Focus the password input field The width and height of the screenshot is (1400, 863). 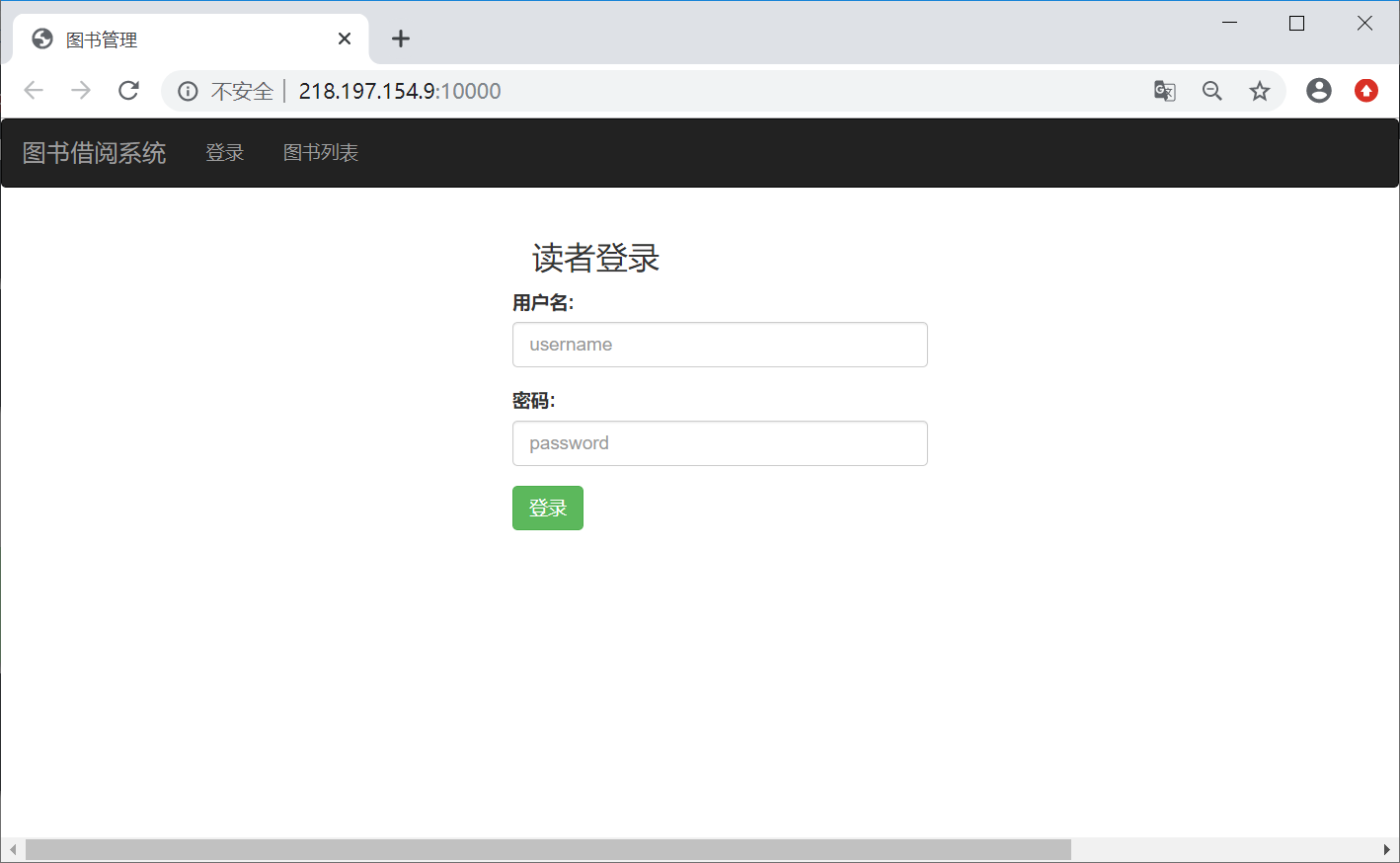pyautogui.click(x=720, y=443)
